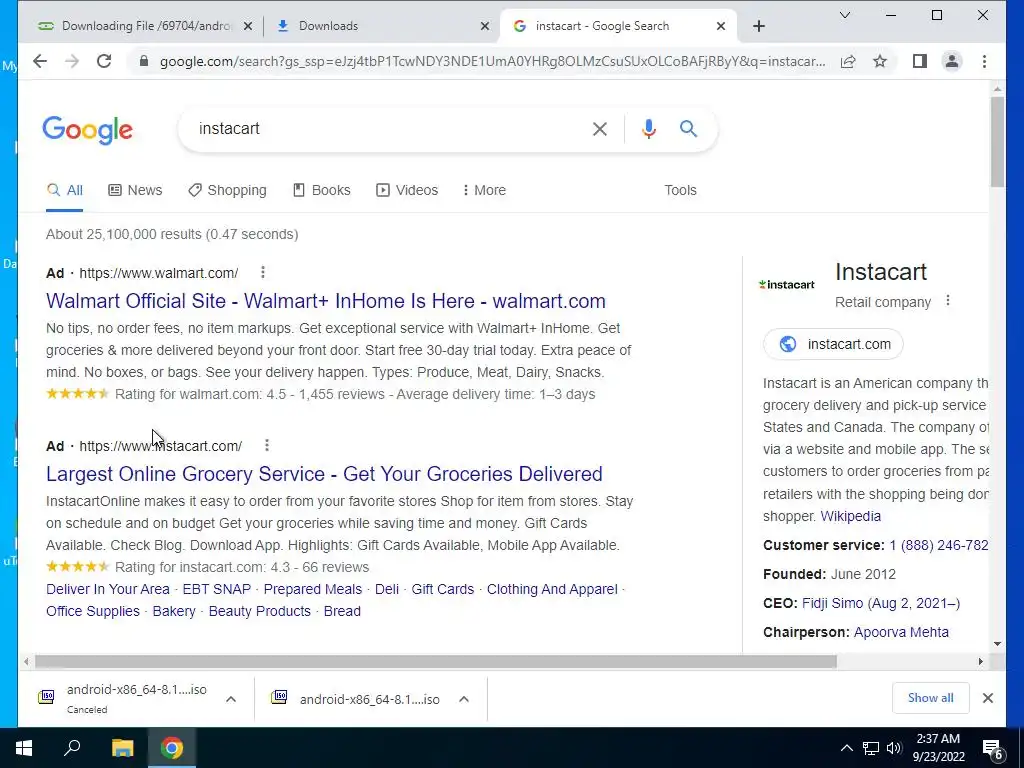Select the Shopping results tab

point(227,190)
